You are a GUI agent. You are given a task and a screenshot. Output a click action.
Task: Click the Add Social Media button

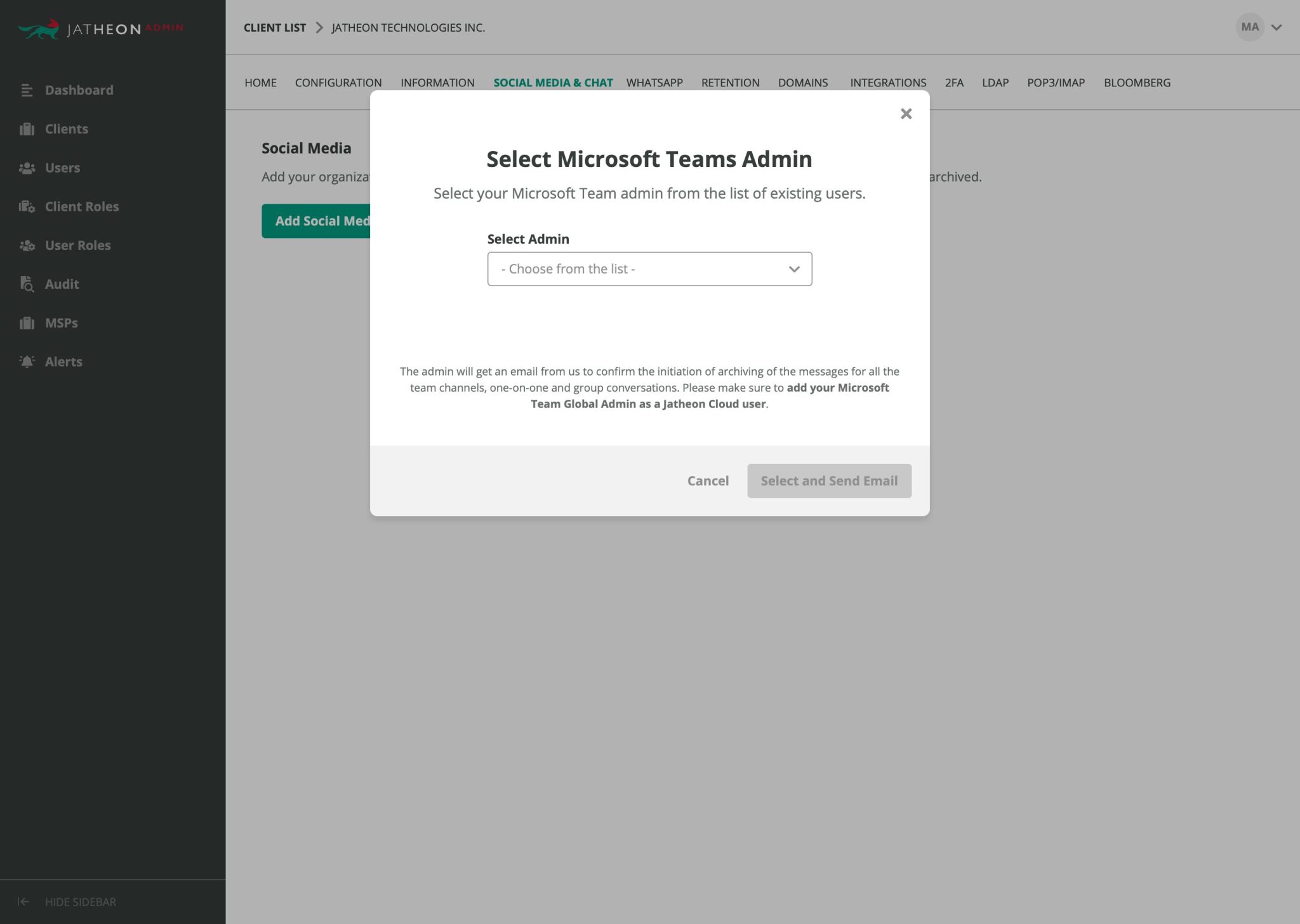pyautogui.click(x=316, y=221)
